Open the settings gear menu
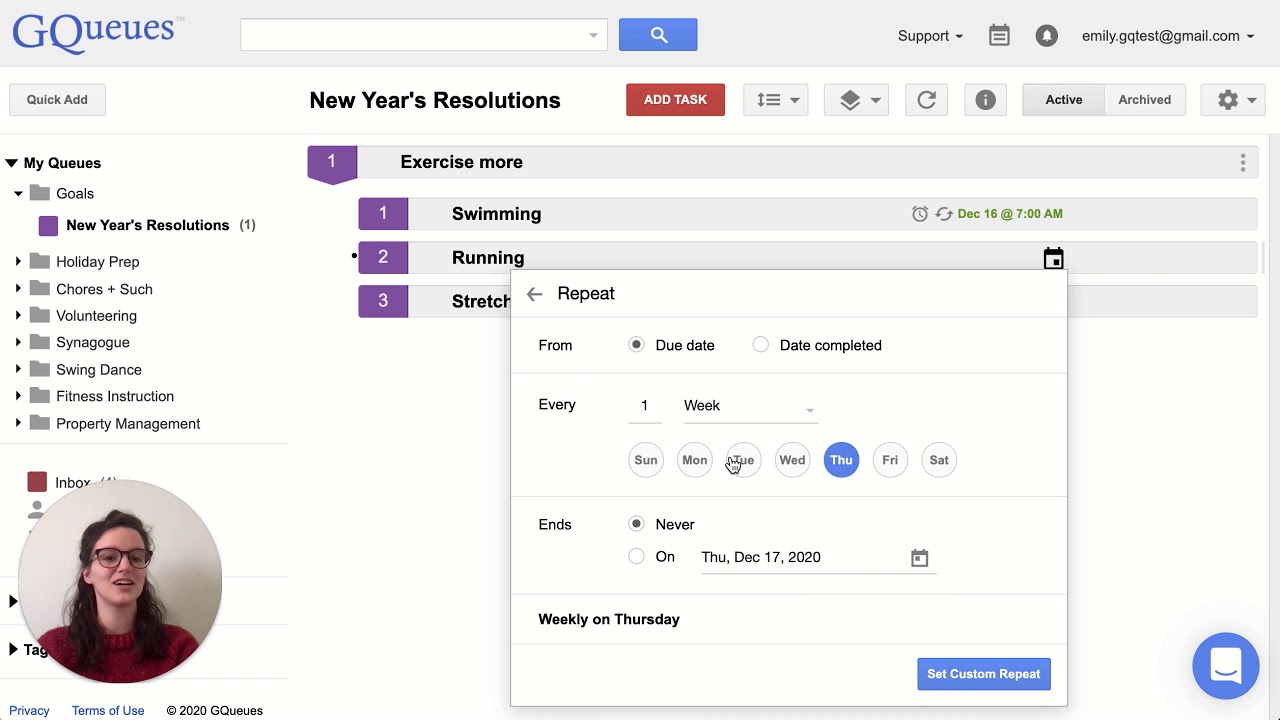 pyautogui.click(x=1234, y=100)
